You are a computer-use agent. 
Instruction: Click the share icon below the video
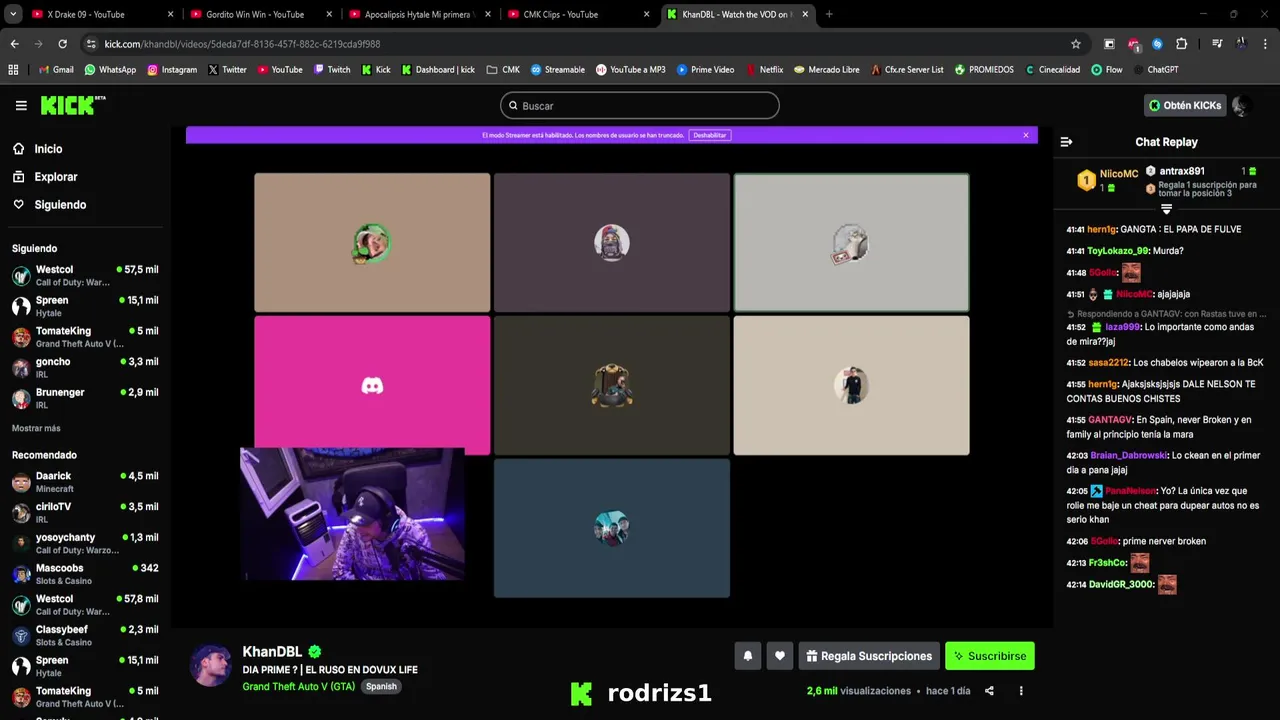(x=989, y=691)
